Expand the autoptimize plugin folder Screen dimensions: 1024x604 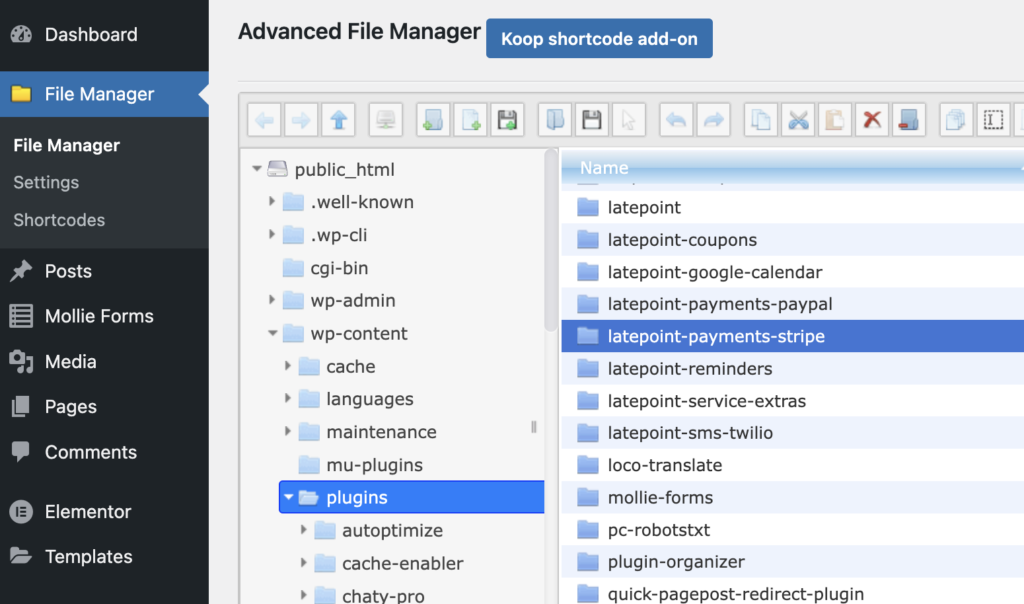coord(305,530)
